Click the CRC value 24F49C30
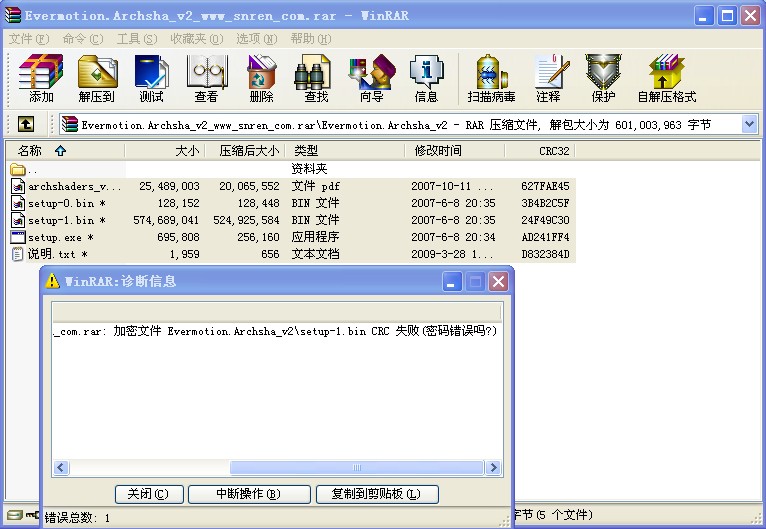This screenshot has width=766, height=529. pos(545,220)
